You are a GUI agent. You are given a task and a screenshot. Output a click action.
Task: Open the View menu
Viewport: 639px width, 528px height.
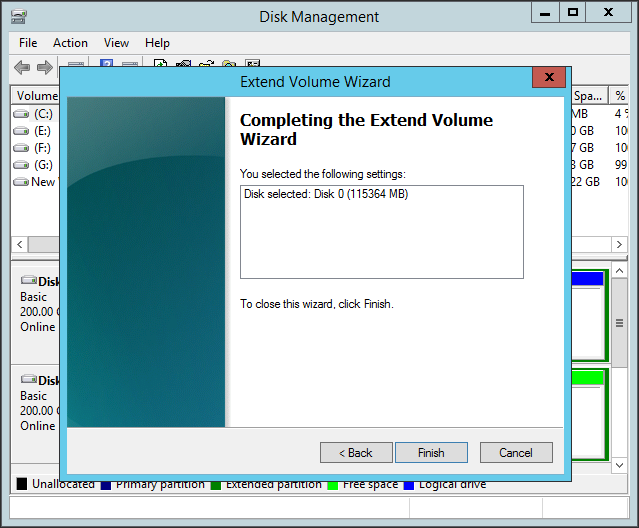[116, 43]
